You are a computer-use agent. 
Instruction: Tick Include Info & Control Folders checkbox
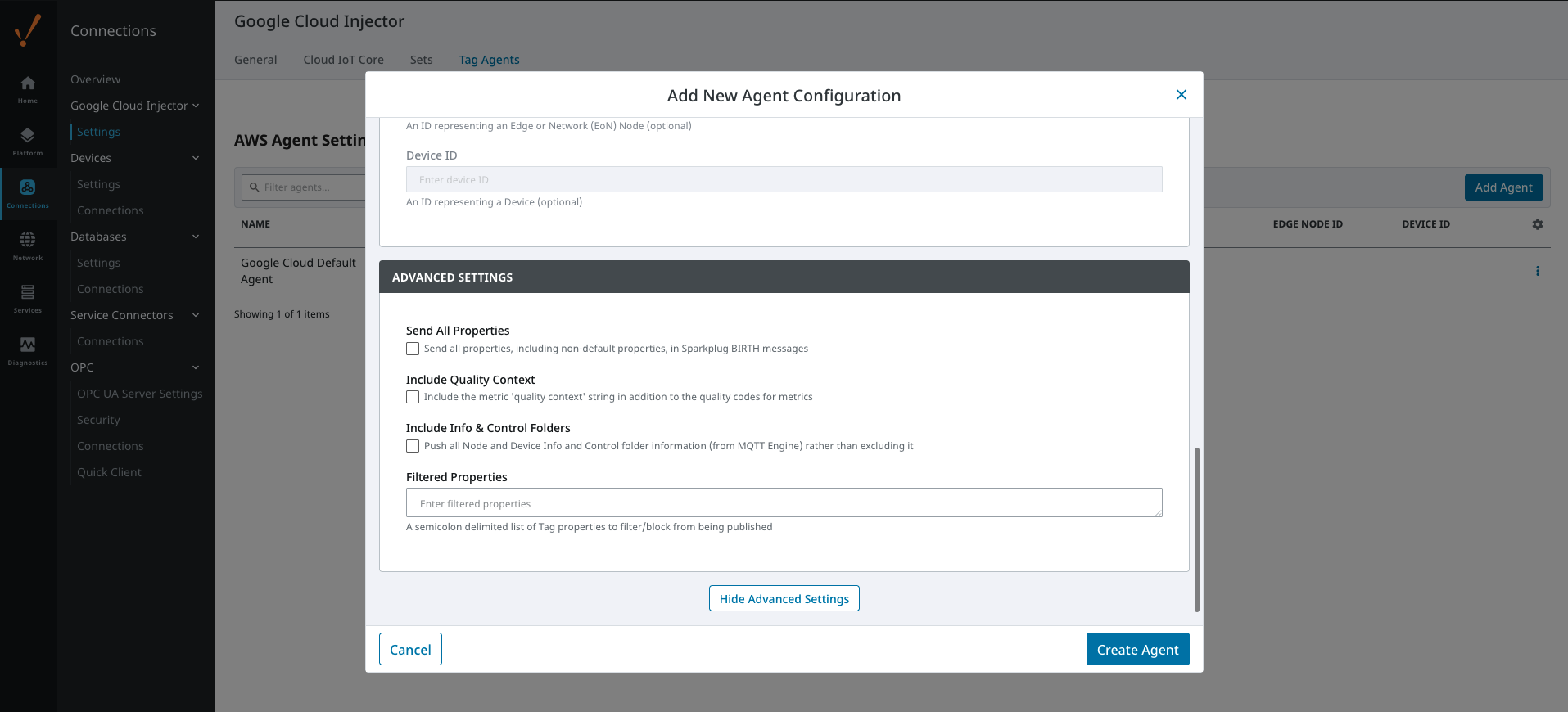(413, 446)
